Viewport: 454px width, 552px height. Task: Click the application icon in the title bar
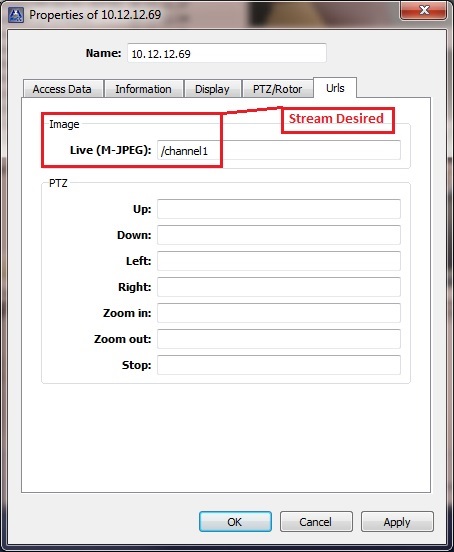tap(16, 15)
